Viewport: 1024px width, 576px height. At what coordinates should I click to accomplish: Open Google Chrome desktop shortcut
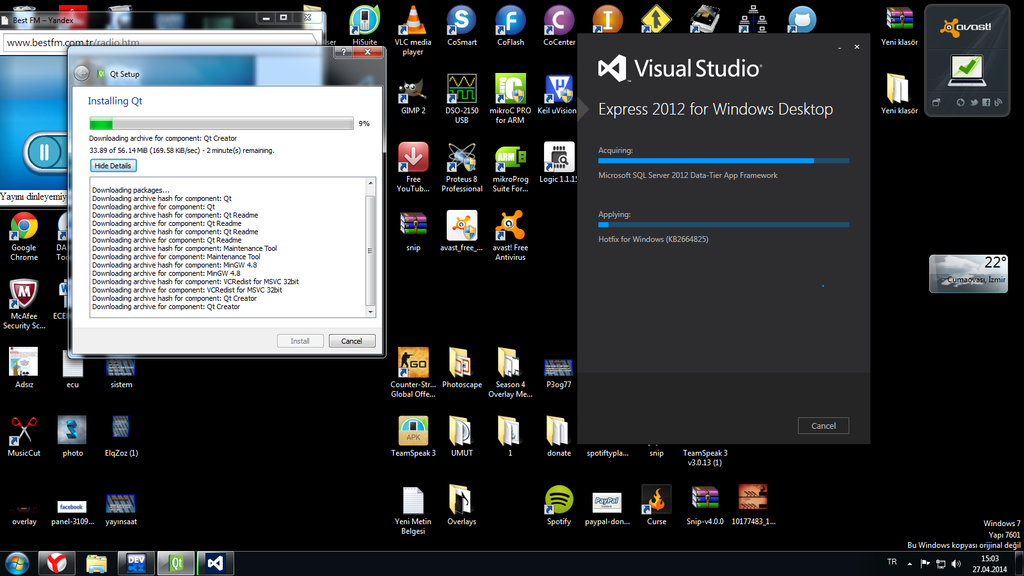(x=24, y=236)
